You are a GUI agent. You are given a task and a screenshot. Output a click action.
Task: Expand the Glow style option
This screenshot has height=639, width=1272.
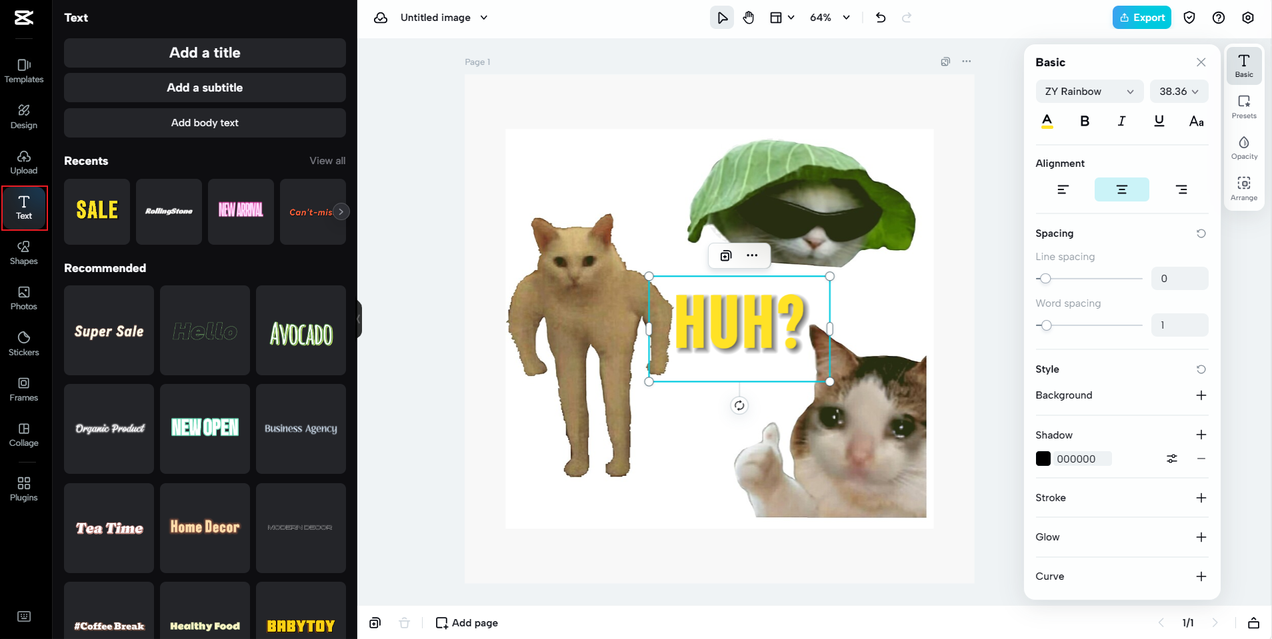(x=1201, y=537)
